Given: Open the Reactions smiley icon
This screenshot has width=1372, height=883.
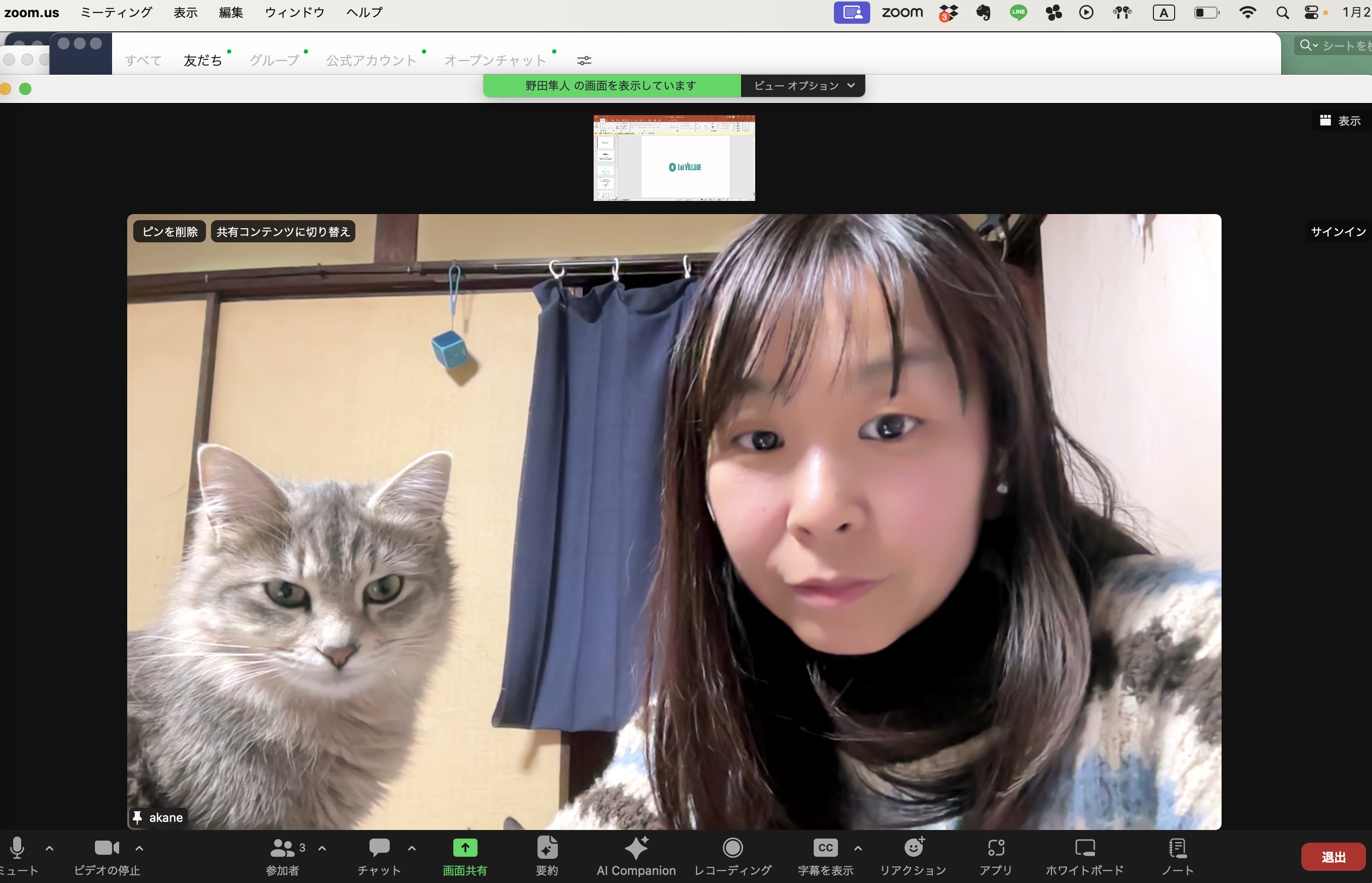Looking at the screenshot, I should pos(913,848).
